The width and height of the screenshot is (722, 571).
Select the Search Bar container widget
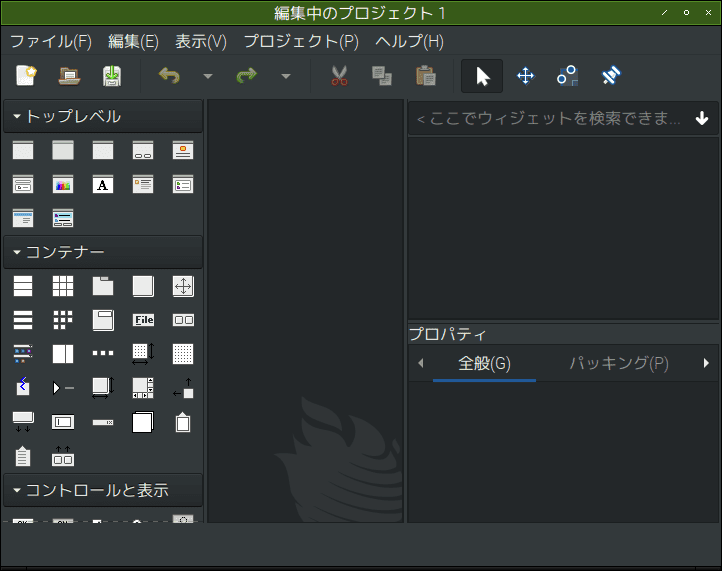click(63, 422)
